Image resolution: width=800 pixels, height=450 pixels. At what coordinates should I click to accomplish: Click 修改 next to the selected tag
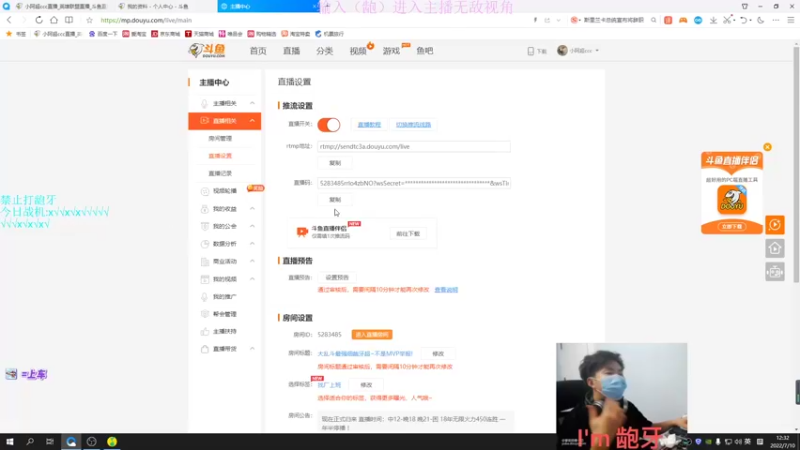(366, 385)
